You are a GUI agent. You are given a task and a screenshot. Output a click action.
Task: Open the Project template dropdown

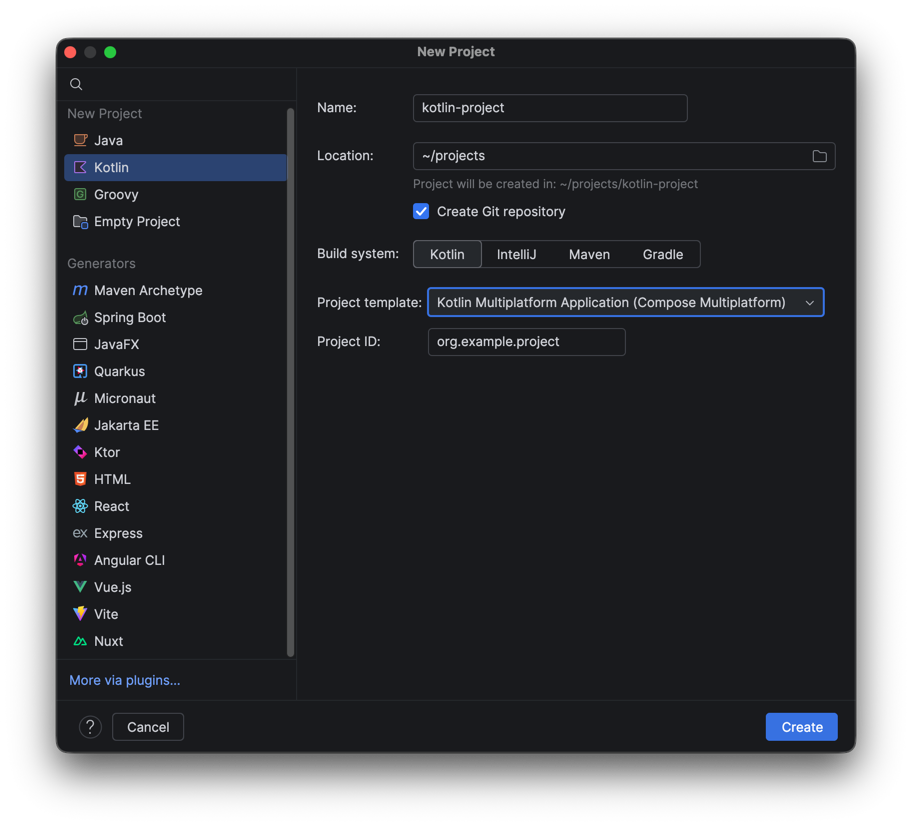(626, 302)
